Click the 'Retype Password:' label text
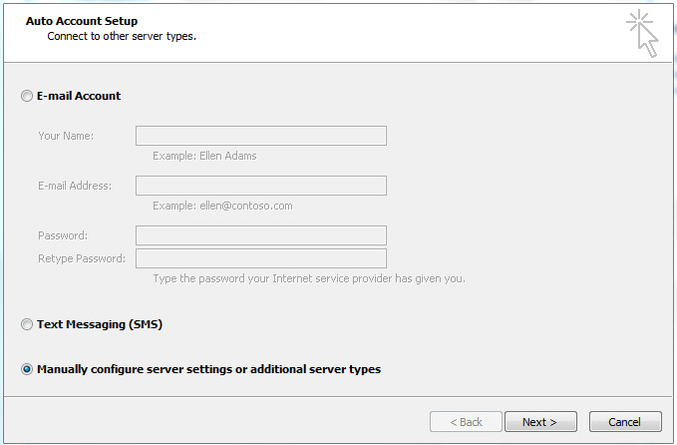 click(x=82, y=259)
